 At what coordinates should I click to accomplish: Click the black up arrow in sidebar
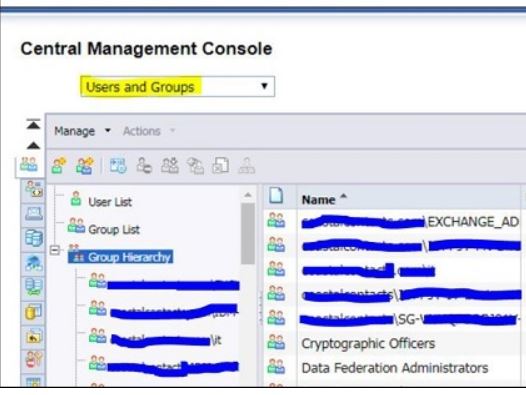click(x=33, y=145)
